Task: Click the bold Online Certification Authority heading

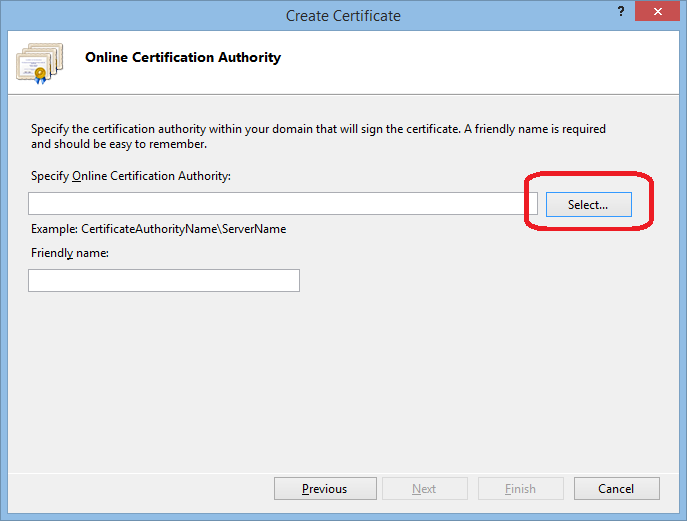Action: [183, 58]
